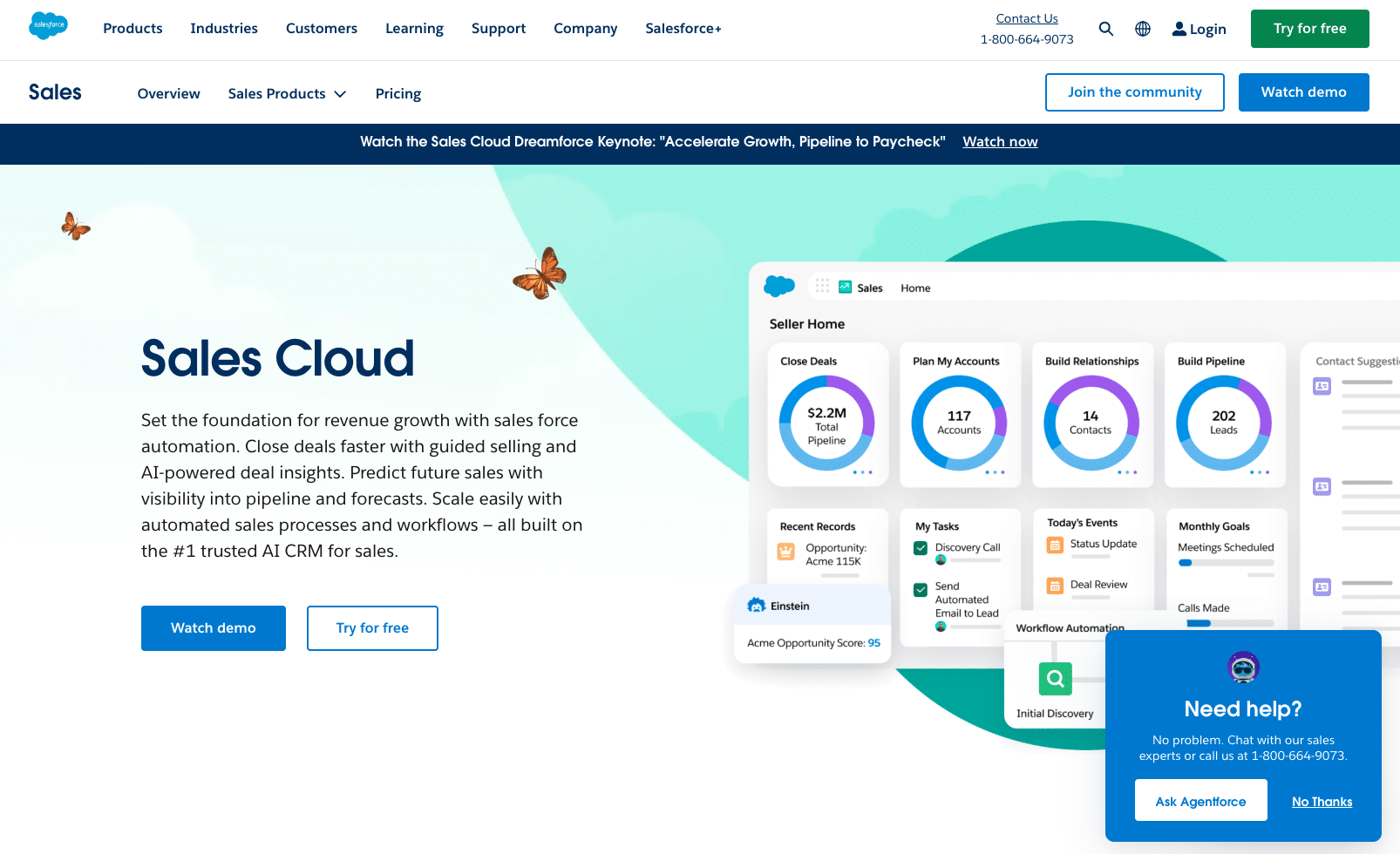The width and height of the screenshot is (1400, 854).
Task: Open the Customers menu
Action: click(x=322, y=29)
